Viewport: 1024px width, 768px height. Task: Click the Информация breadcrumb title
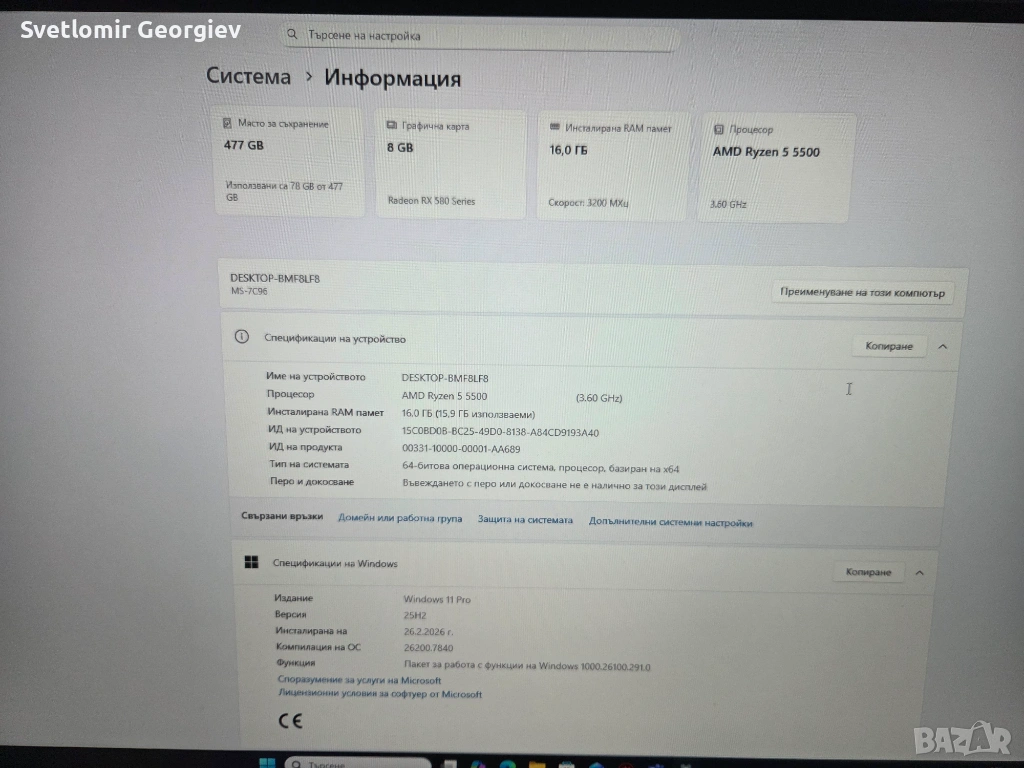click(x=392, y=78)
